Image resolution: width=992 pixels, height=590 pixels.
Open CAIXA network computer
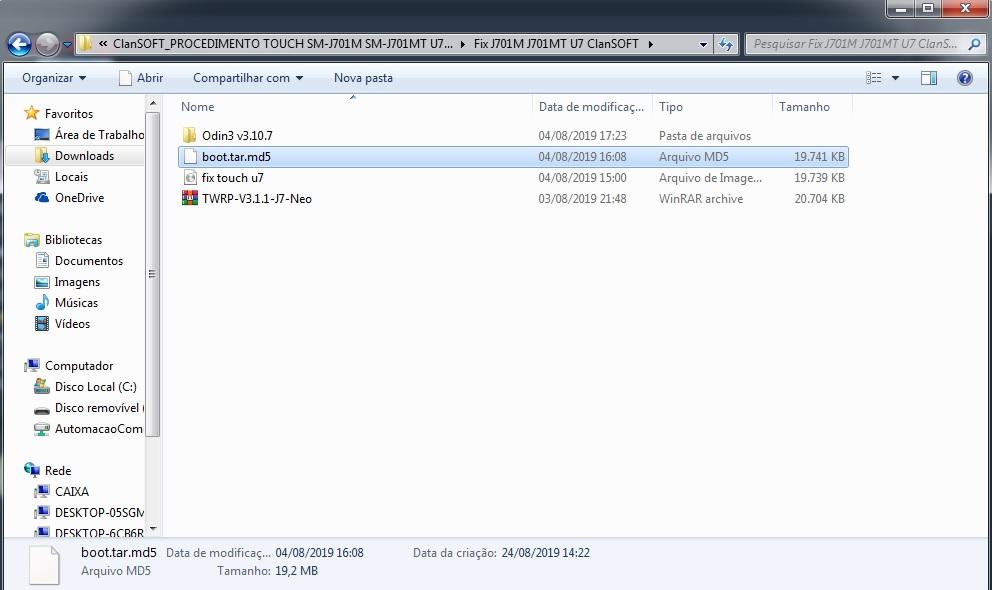pyautogui.click(x=61, y=491)
